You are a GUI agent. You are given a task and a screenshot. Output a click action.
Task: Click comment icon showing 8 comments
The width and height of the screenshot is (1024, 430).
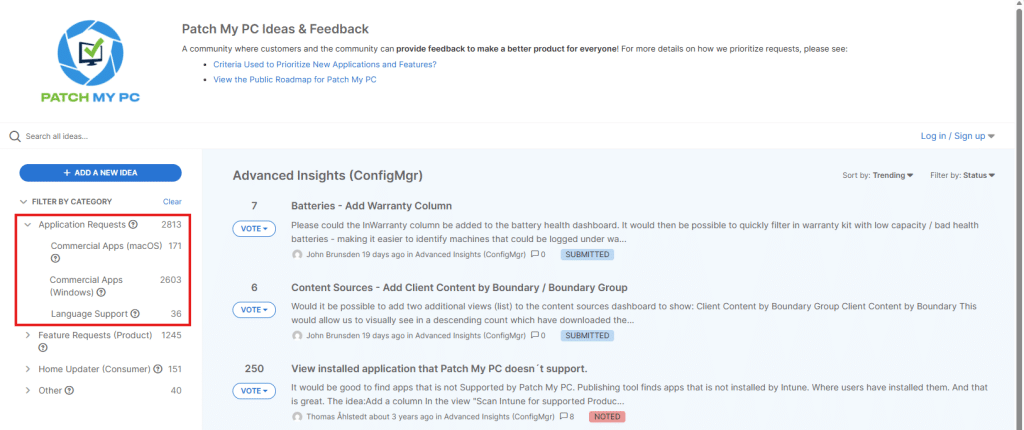[565, 416]
